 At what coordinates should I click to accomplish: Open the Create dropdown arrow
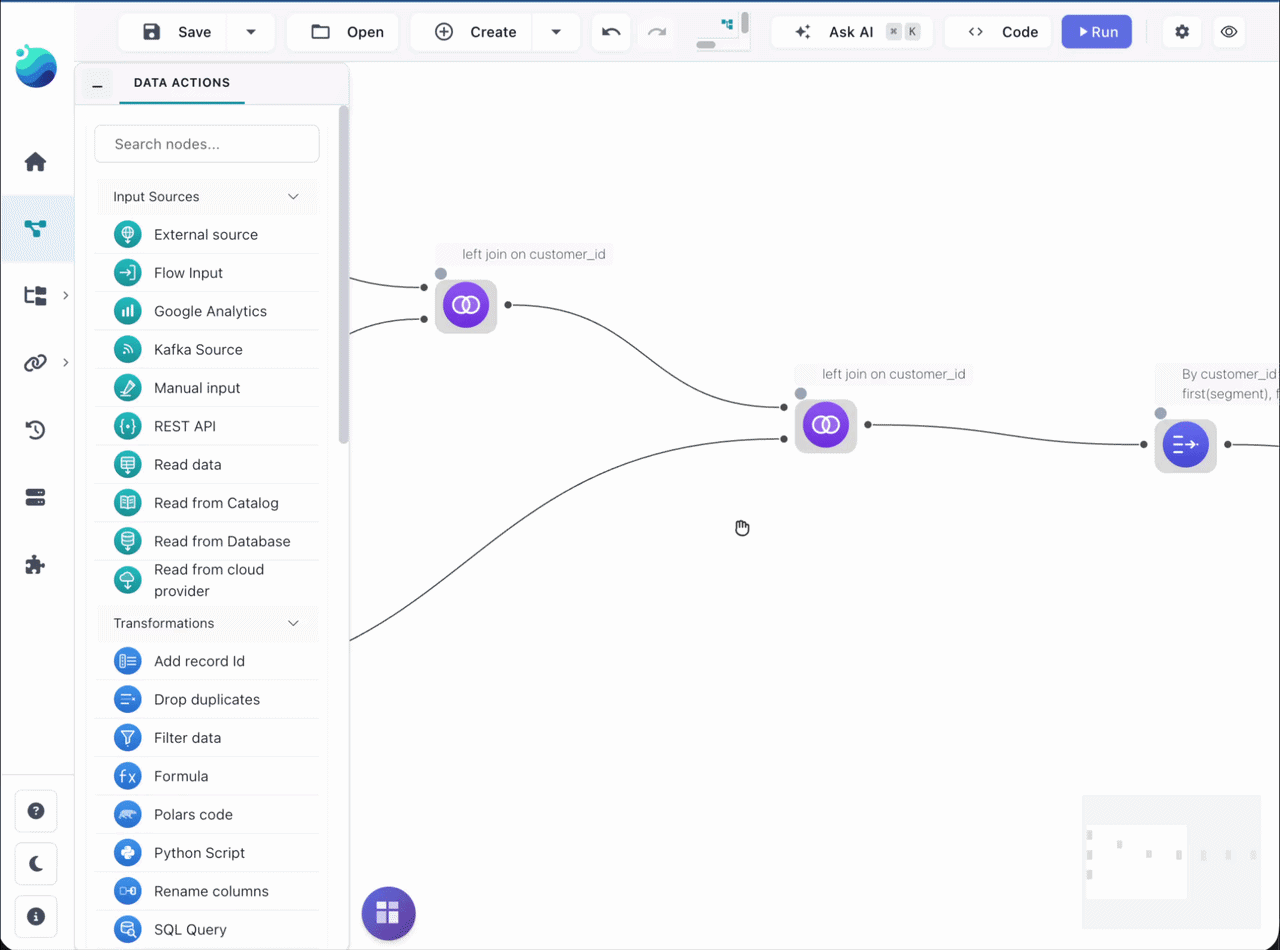556,32
